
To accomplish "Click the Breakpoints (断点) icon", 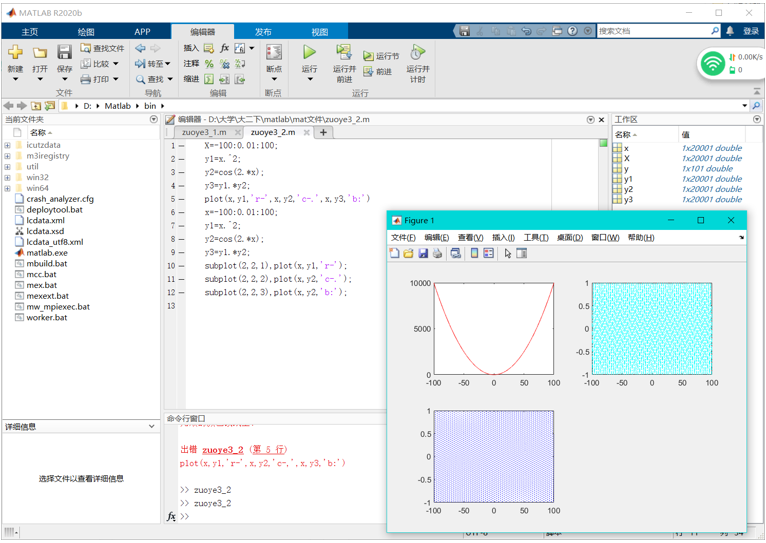I will pyautogui.click(x=274, y=52).
